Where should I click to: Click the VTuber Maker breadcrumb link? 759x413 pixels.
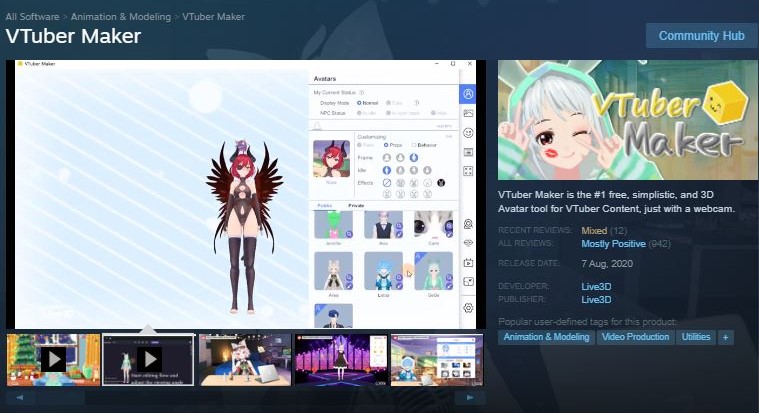[x=213, y=16]
